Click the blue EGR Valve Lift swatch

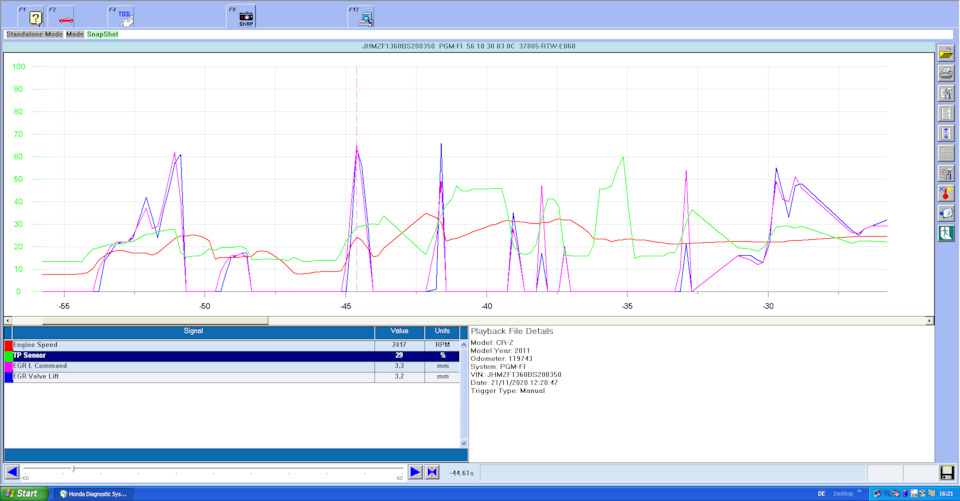[x=9, y=377]
